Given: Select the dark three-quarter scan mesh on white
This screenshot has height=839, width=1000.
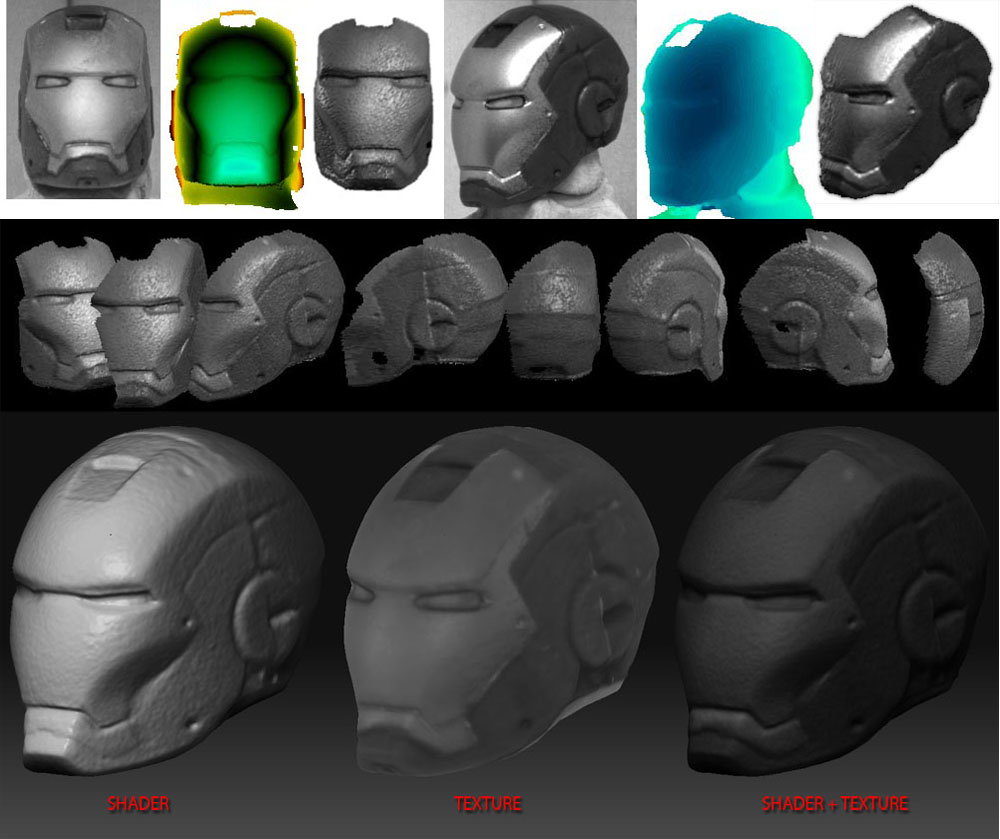Looking at the screenshot, I should pos(904,102).
